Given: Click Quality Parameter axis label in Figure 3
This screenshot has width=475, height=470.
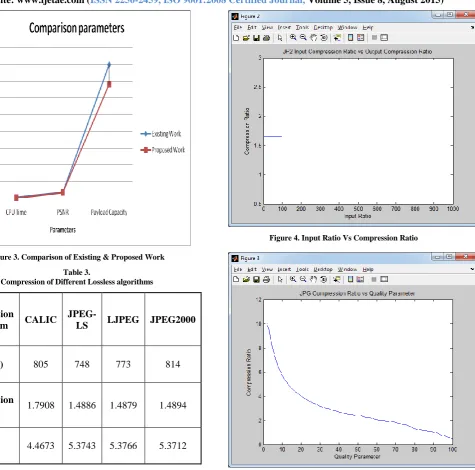Looking at the screenshot, I should [357, 457].
